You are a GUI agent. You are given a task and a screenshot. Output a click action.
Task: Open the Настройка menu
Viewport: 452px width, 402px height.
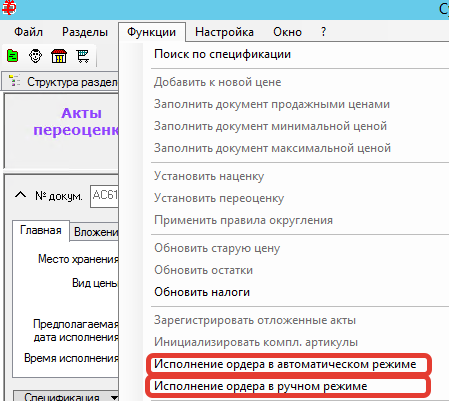(x=224, y=32)
